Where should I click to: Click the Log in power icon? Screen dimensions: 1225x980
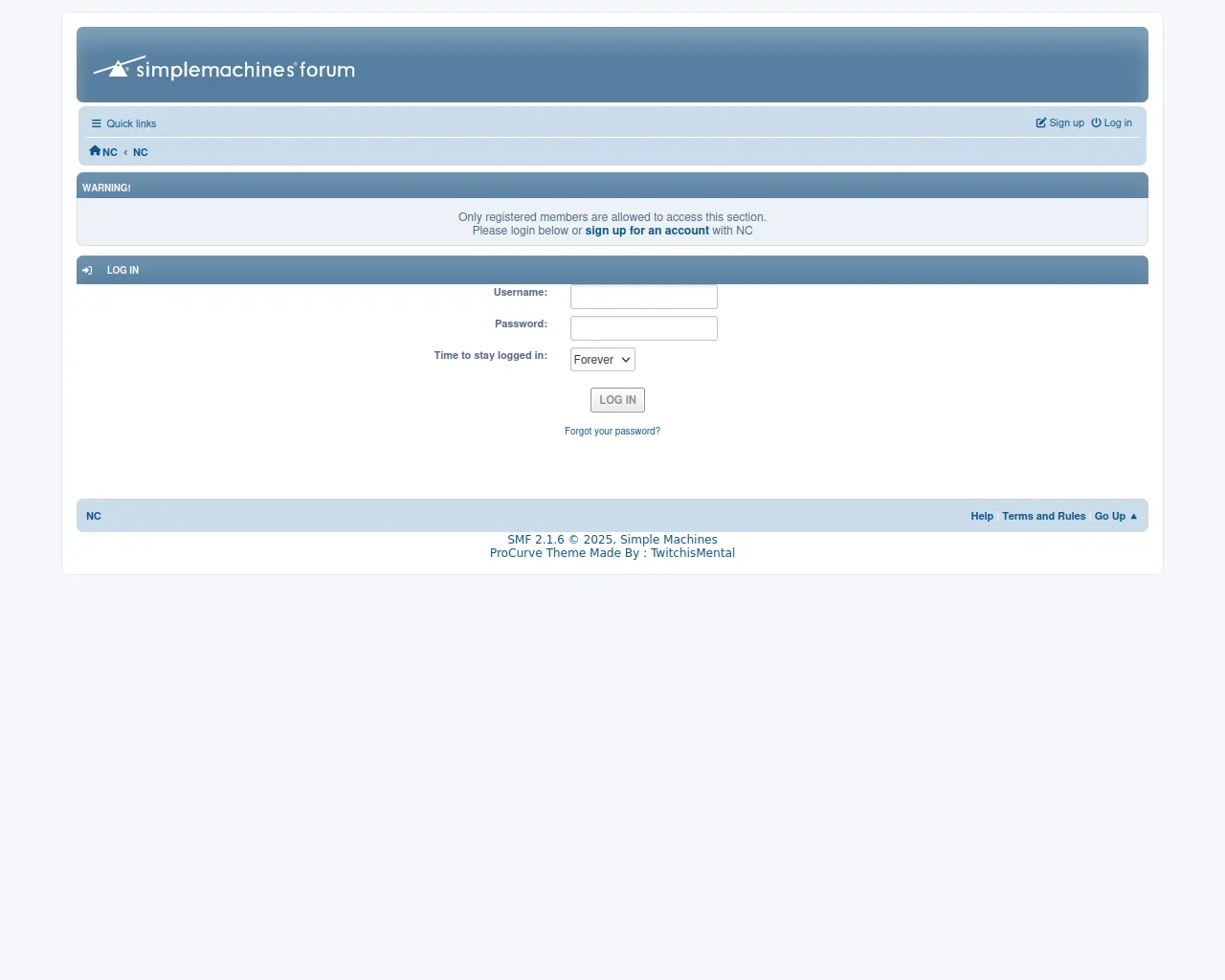coord(1096,122)
